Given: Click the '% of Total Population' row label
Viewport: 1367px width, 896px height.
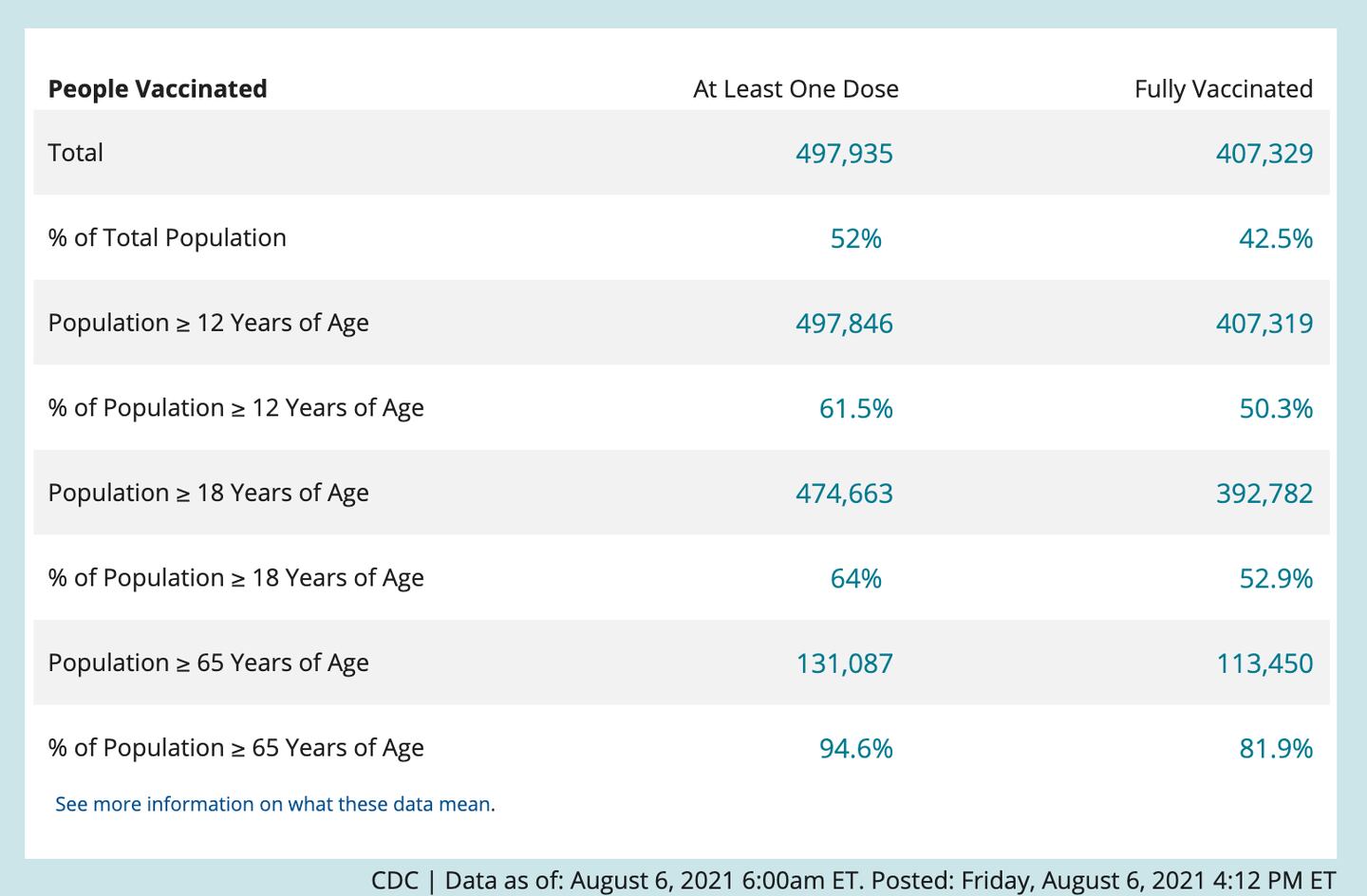Looking at the screenshot, I should tap(167, 237).
